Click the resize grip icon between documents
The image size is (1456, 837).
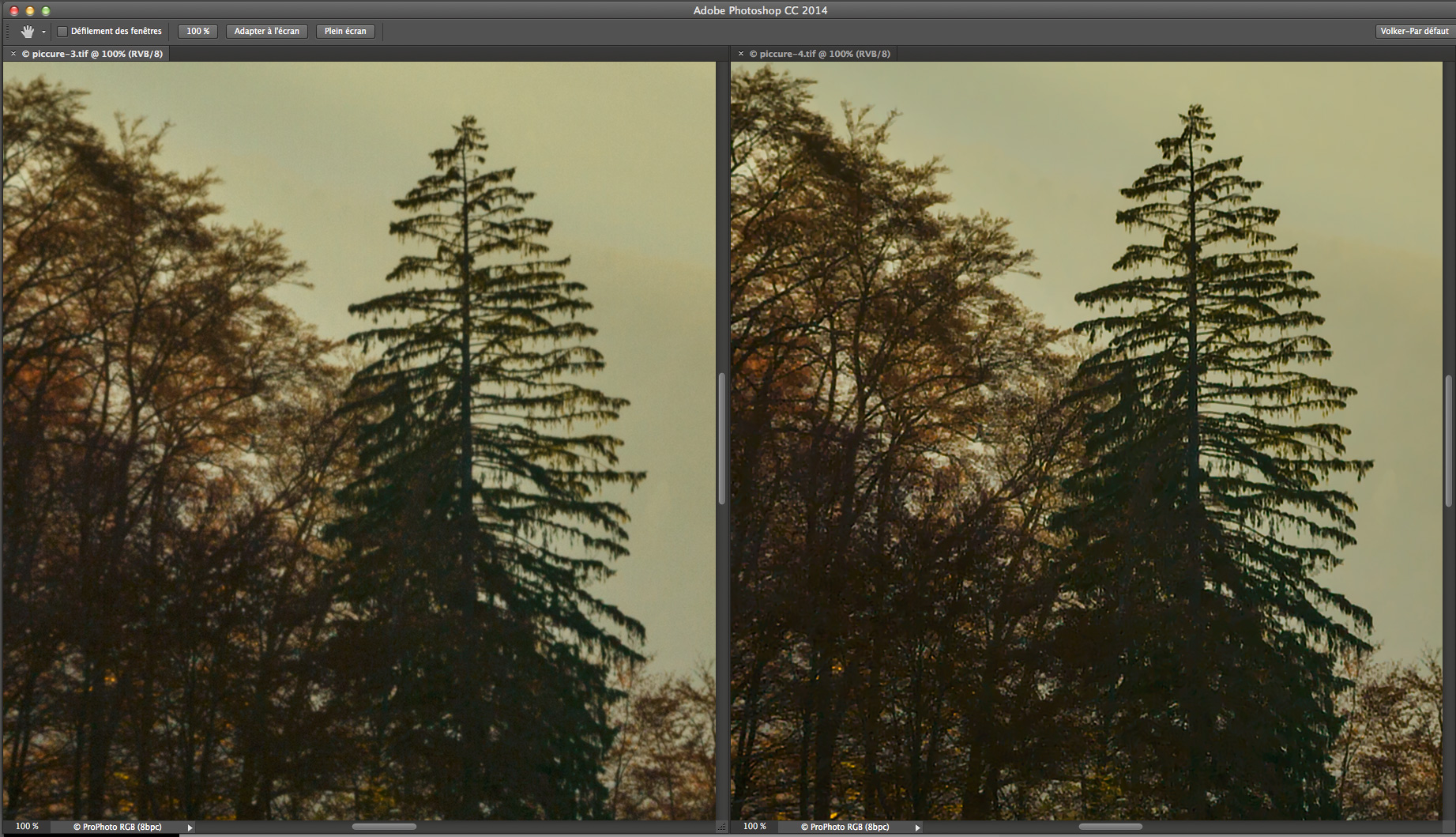[721, 828]
